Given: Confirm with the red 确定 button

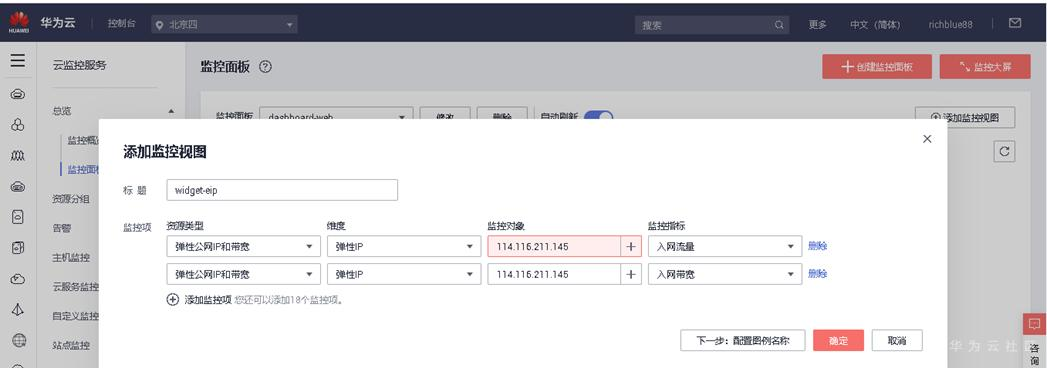Looking at the screenshot, I should (839, 341).
